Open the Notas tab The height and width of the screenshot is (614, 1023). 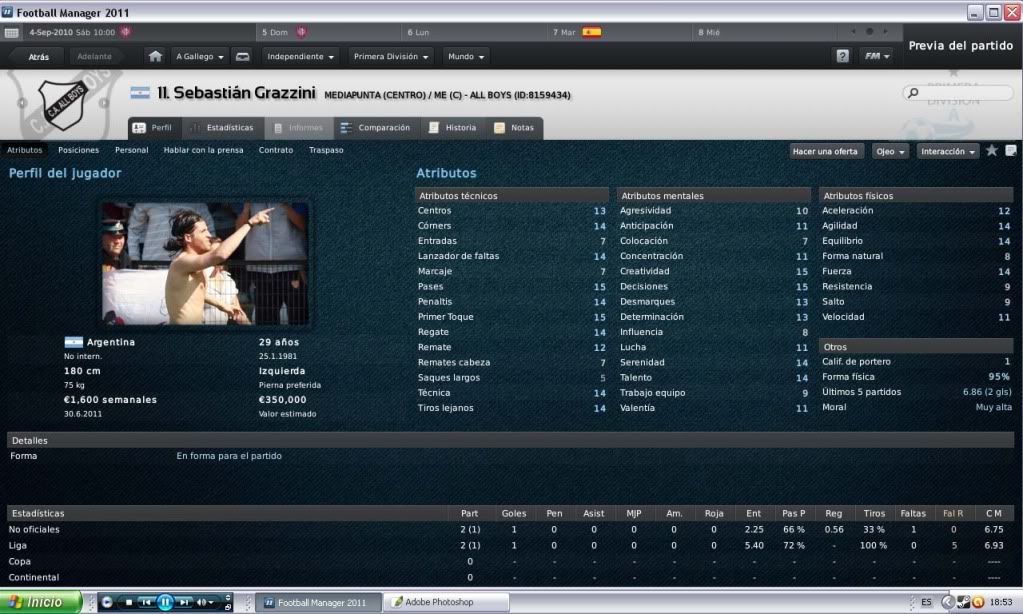(514, 128)
